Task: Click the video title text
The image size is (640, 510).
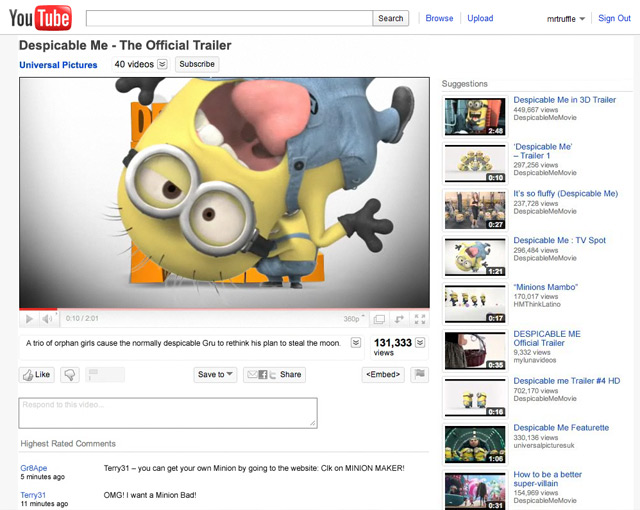Action: (x=125, y=45)
